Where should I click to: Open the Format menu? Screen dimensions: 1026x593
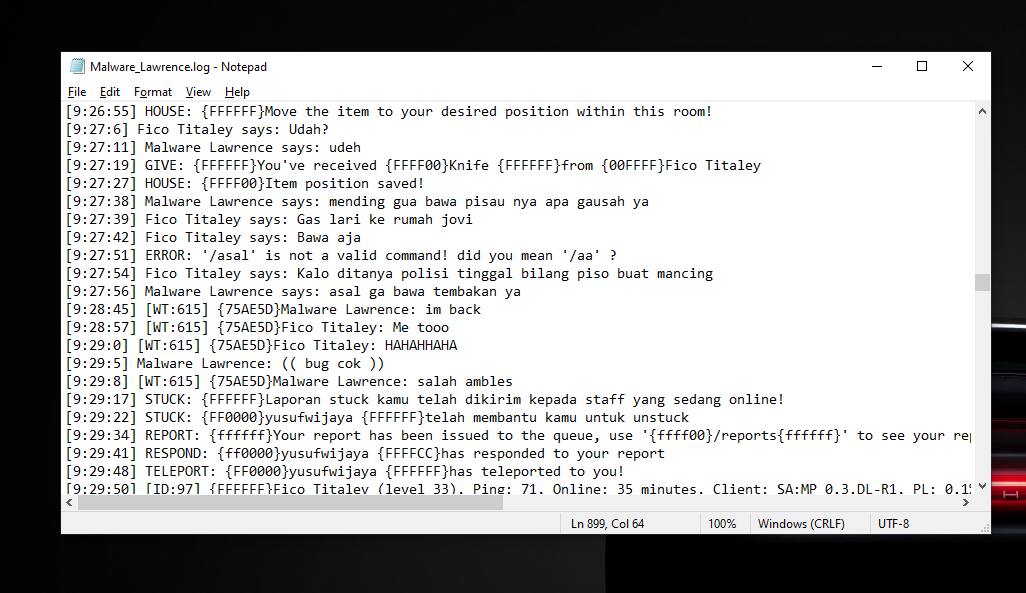[x=152, y=92]
